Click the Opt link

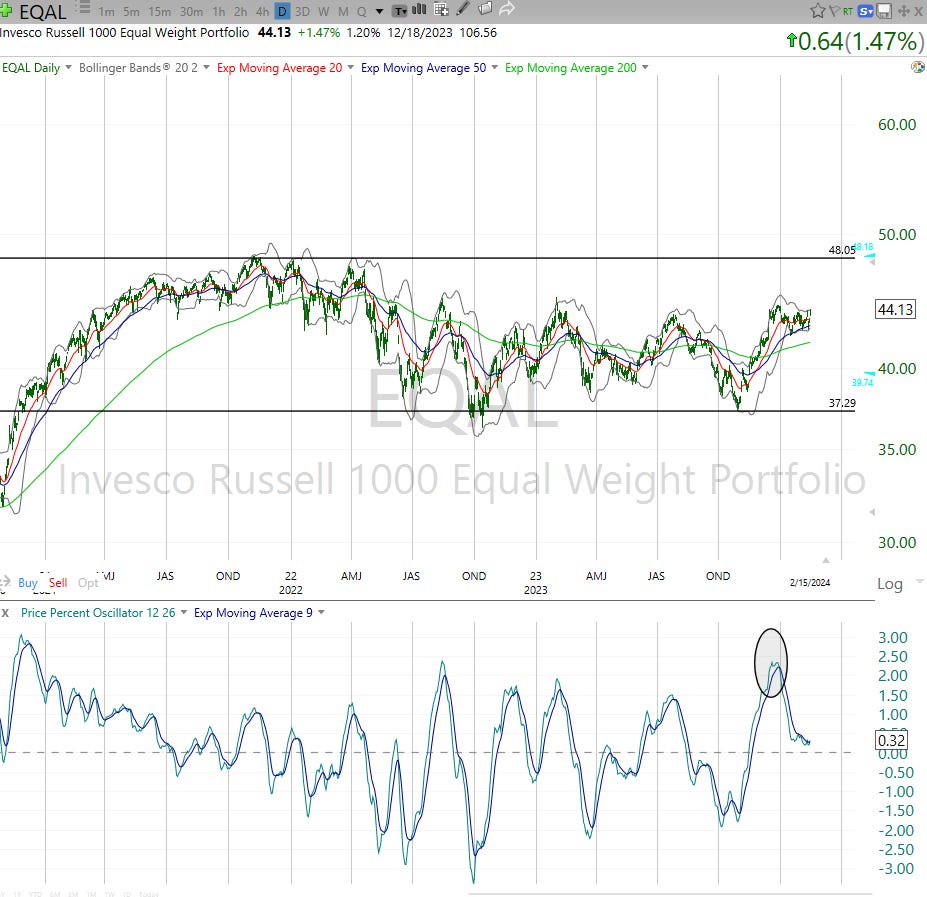coord(88,582)
